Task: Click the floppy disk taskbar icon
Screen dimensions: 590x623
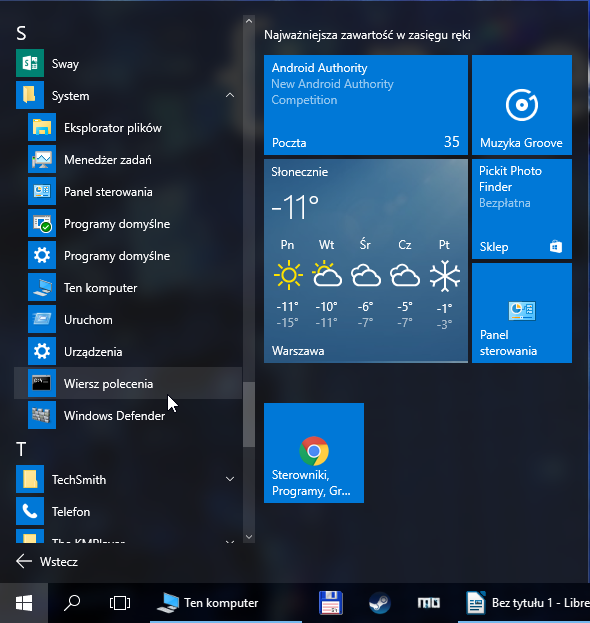Action: pyautogui.click(x=331, y=603)
